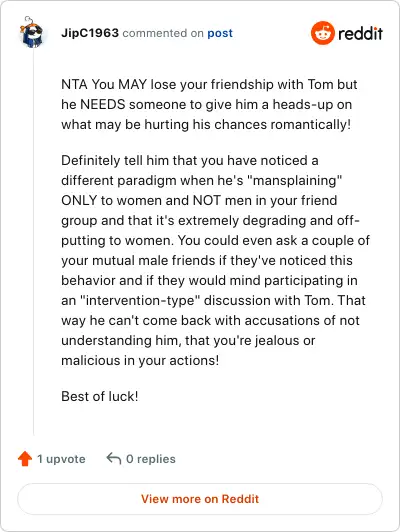
Task: Click the curved reply arrow icon
Action: click(x=114, y=459)
